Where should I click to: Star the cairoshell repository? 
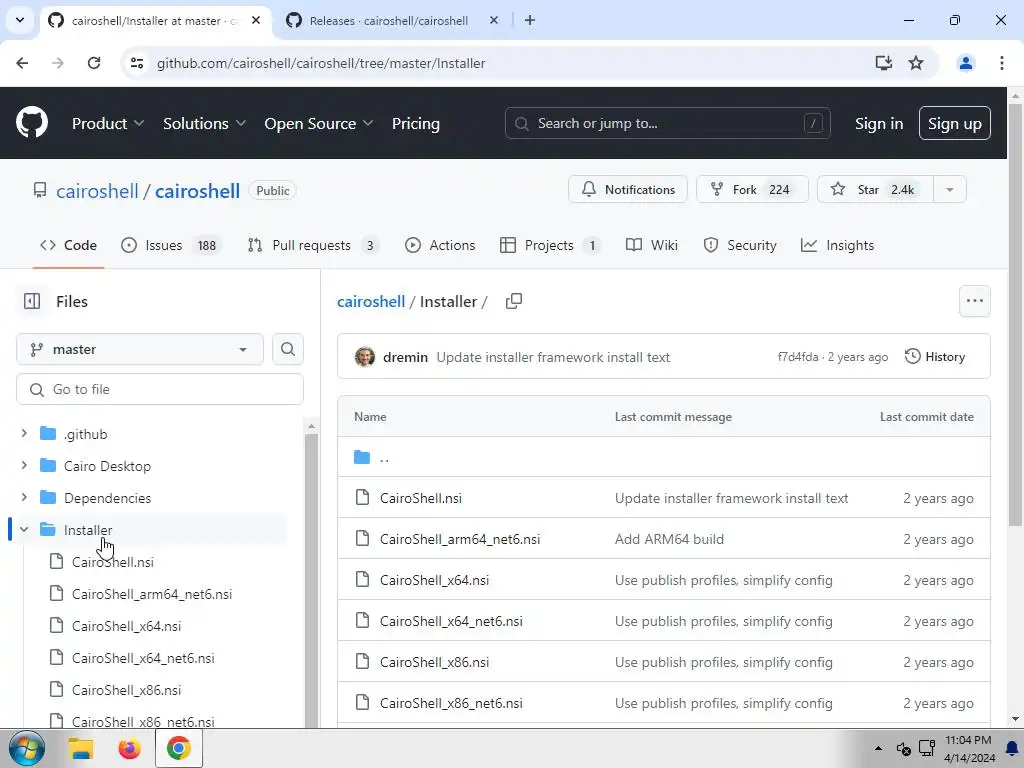(x=876, y=189)
